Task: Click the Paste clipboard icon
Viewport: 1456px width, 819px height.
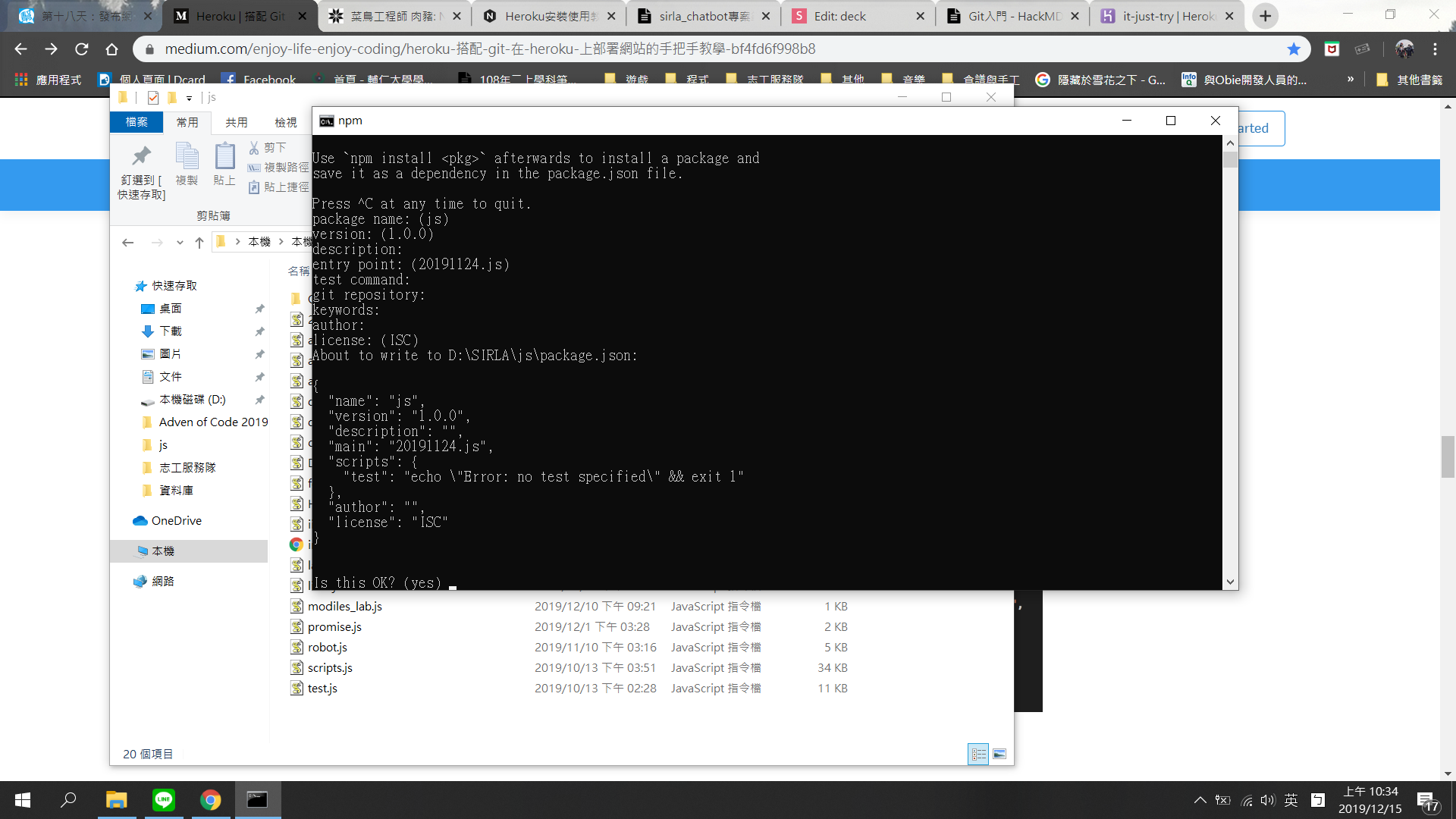Action: 224,157
